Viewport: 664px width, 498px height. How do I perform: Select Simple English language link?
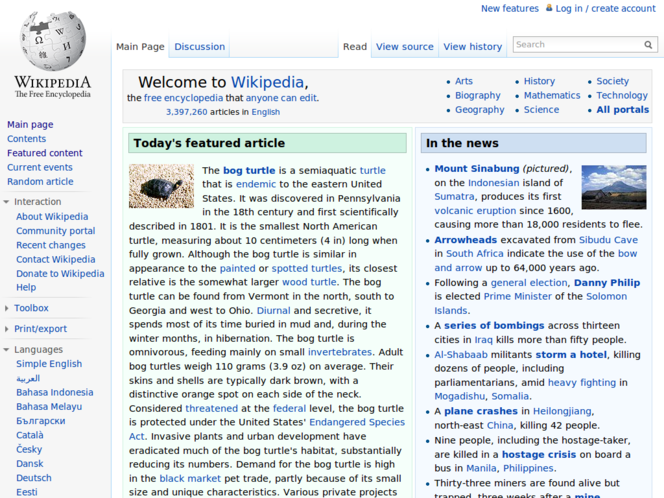[x=49, y=365]
